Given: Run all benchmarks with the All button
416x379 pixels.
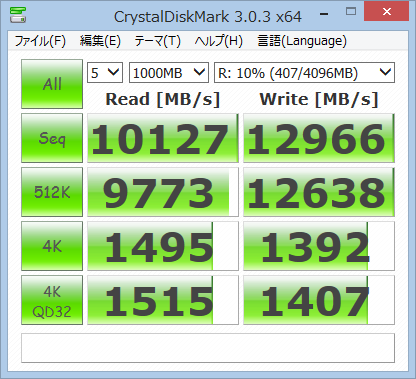Looking at the screenshot, I should pos(52,84).
